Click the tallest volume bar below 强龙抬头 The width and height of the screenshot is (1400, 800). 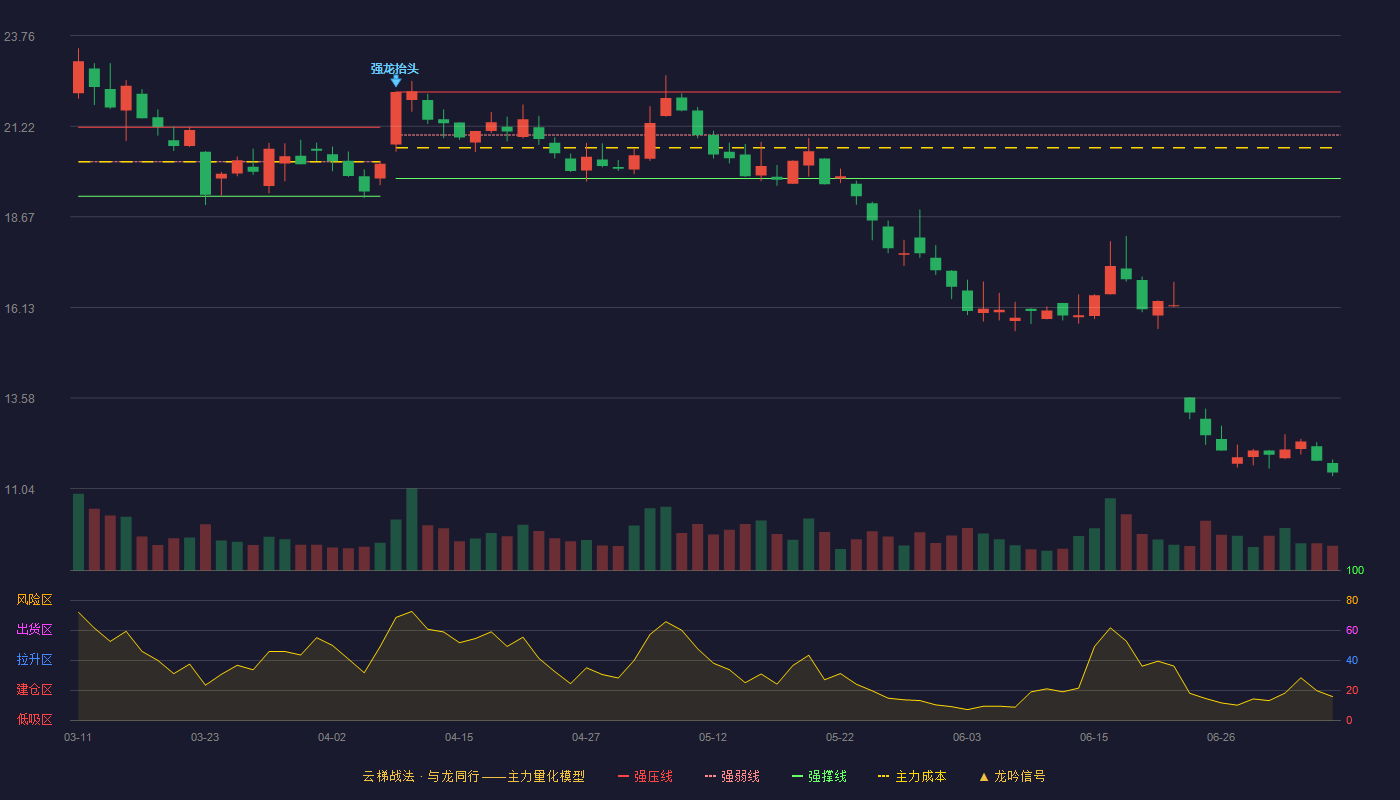point(412,529)
